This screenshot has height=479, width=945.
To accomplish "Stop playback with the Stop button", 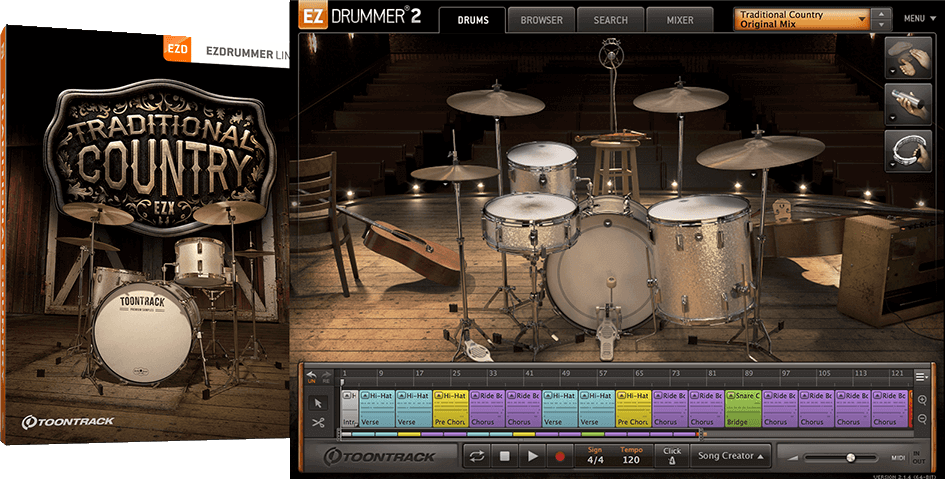I will (504, 457).
